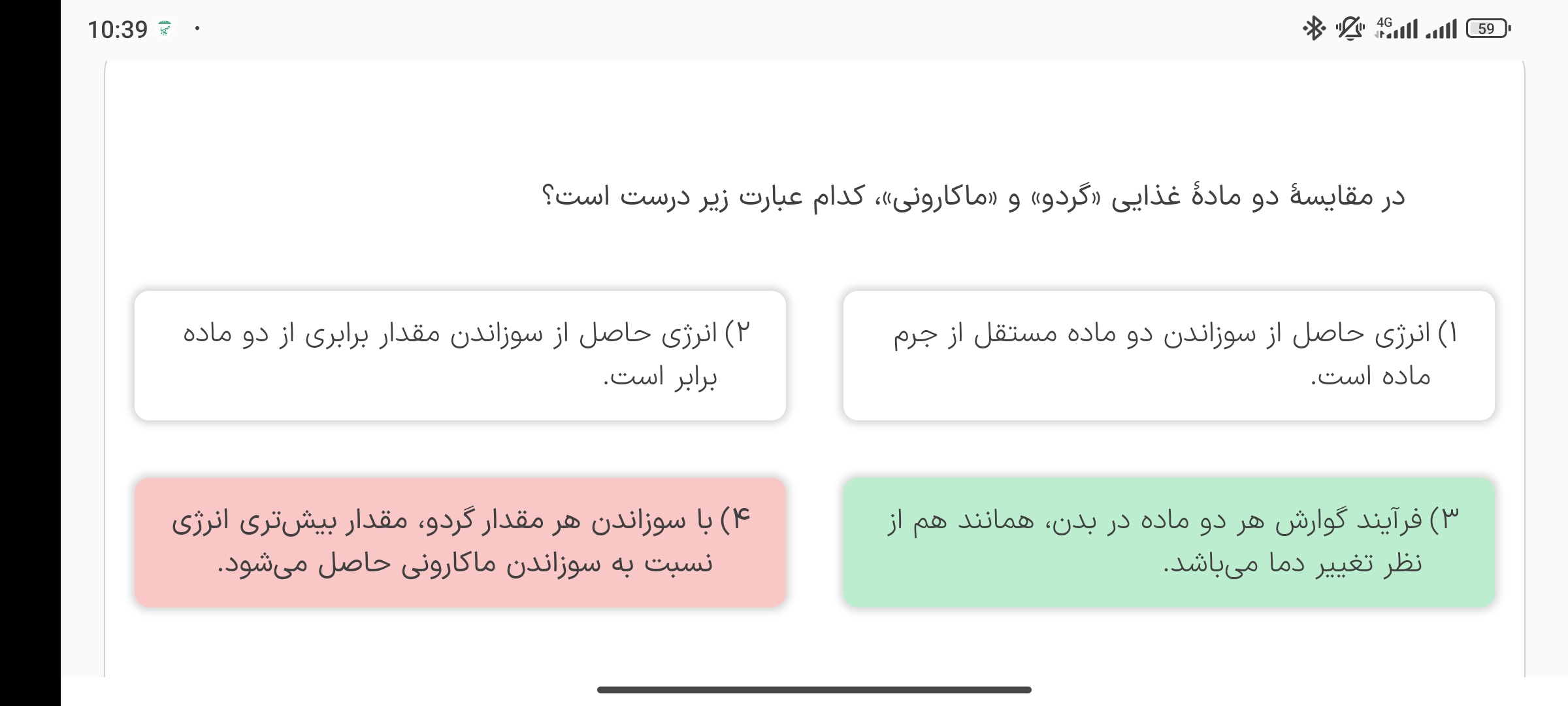Tap the silent mode bell icon
The width and height of the screenshot is (1568, 706).
coord(1350,29)
